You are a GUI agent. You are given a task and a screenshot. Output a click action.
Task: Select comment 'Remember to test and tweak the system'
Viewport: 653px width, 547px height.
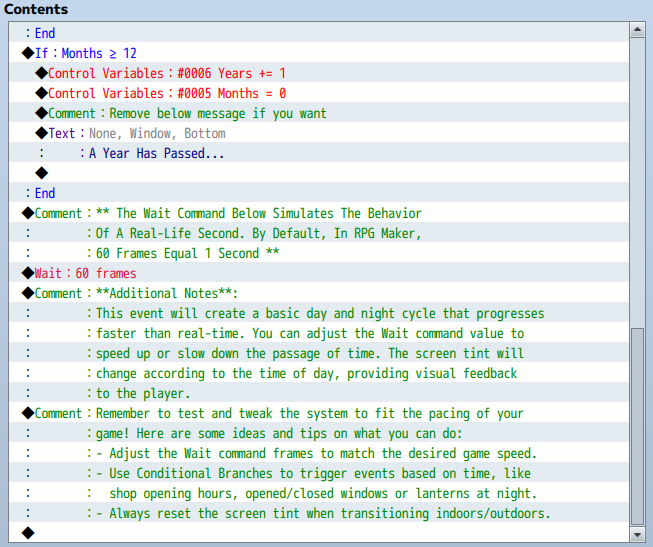(x=319, y=413)
